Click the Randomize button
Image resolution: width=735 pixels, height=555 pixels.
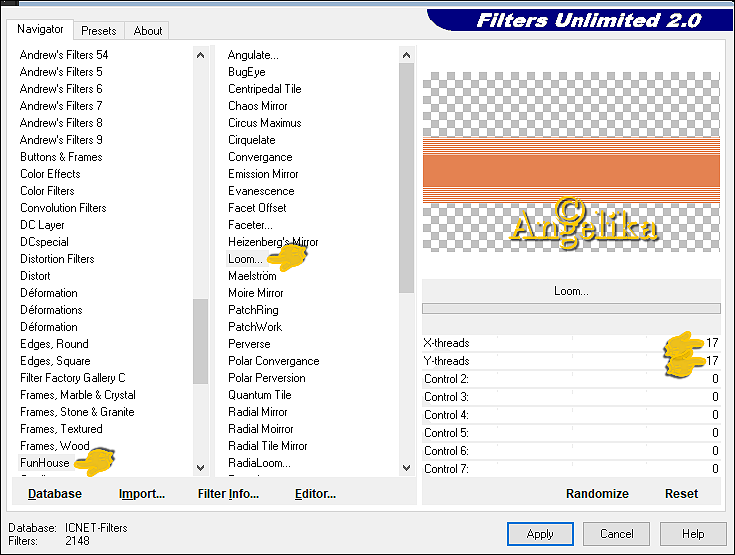tap(597, 494)
